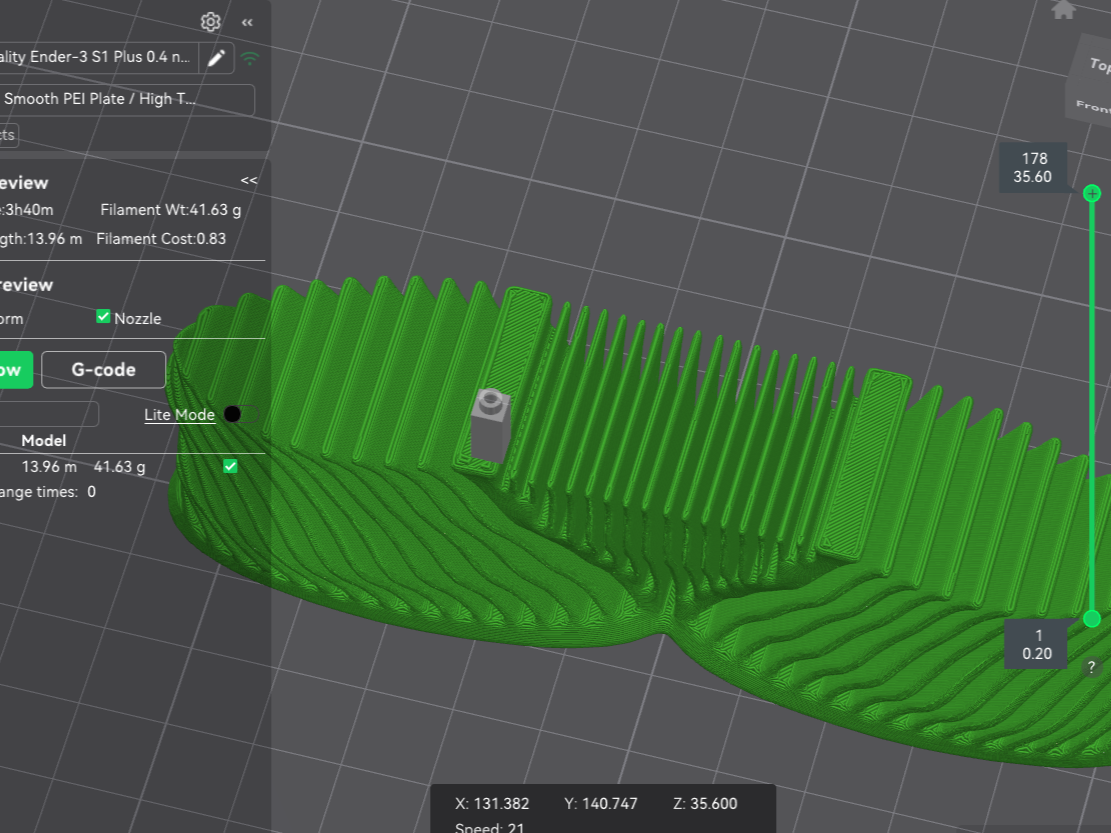The image size is (1111, 833).
Task: Click the Model column header
Action: [44, 441]
